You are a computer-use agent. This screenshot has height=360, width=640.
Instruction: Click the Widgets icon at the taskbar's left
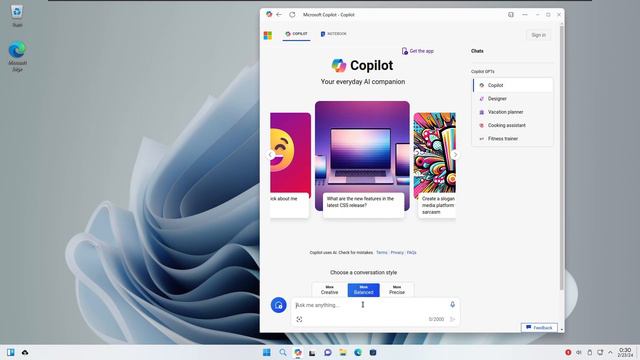pos(11,352)
